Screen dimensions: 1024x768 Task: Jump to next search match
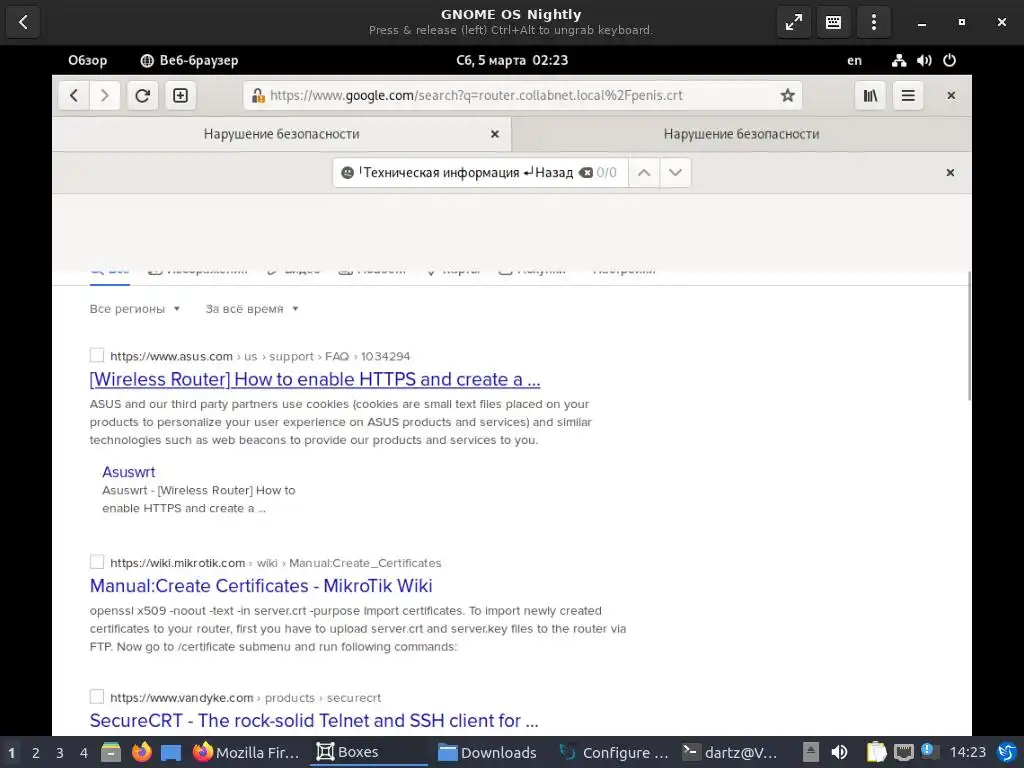675,172
